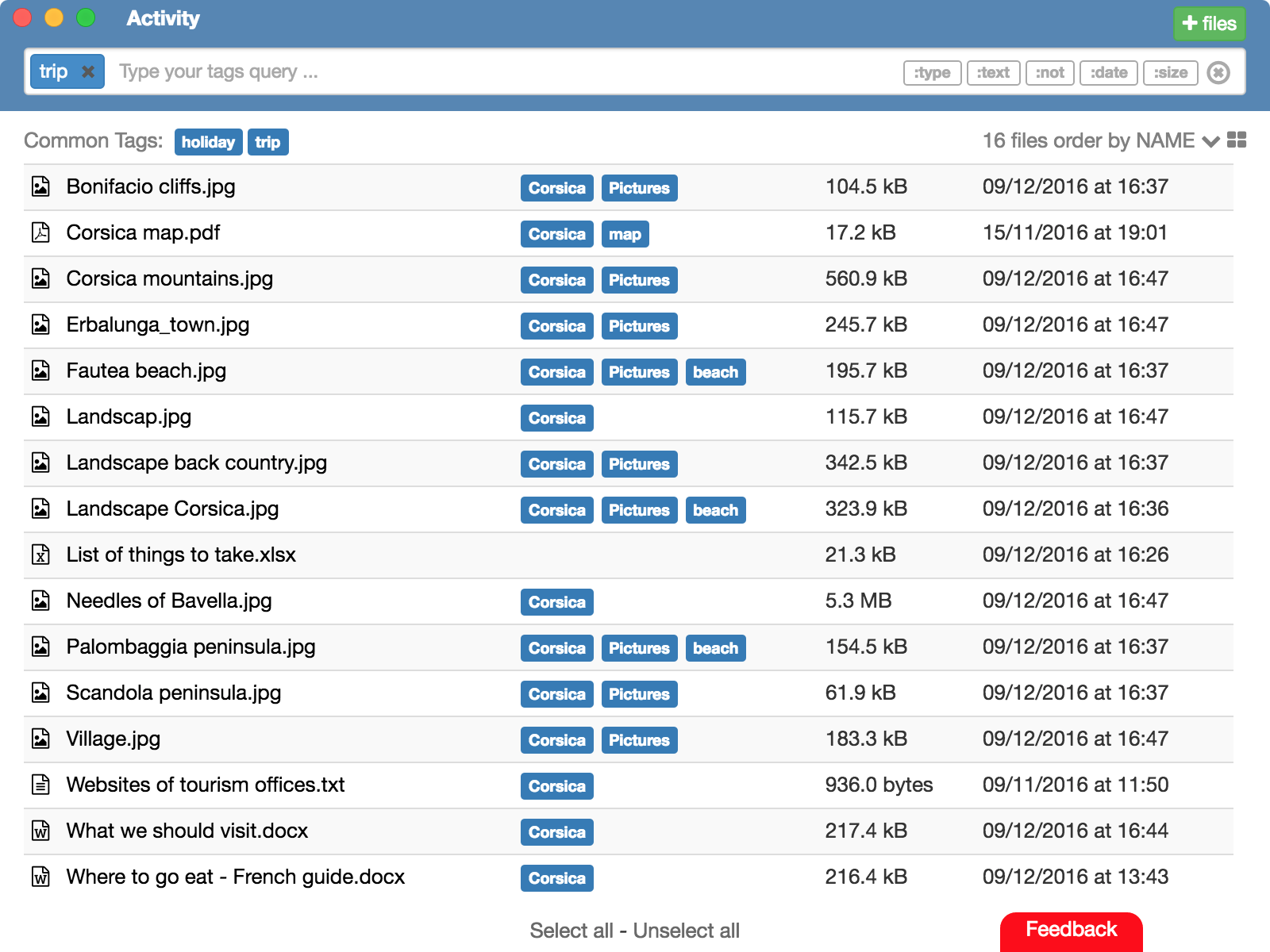Switch to grid view using the layout icon
Viewport: 1270px width, 952px height.
(x=1237, y=140)
